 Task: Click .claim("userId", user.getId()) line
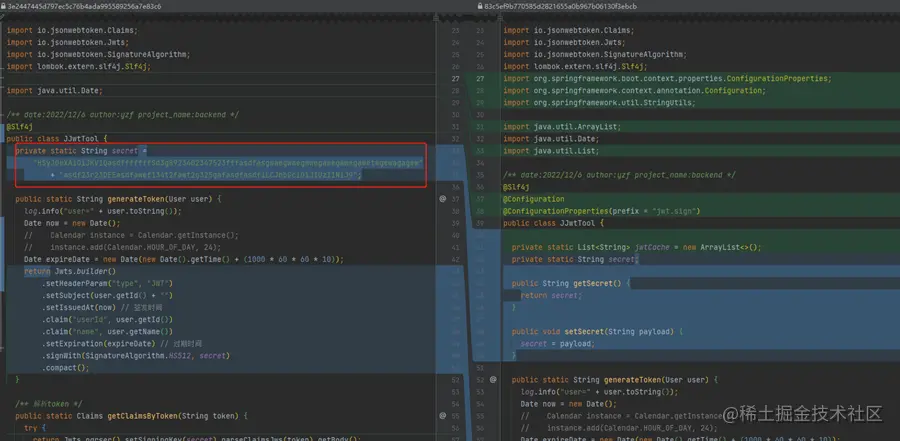[107, 320]
